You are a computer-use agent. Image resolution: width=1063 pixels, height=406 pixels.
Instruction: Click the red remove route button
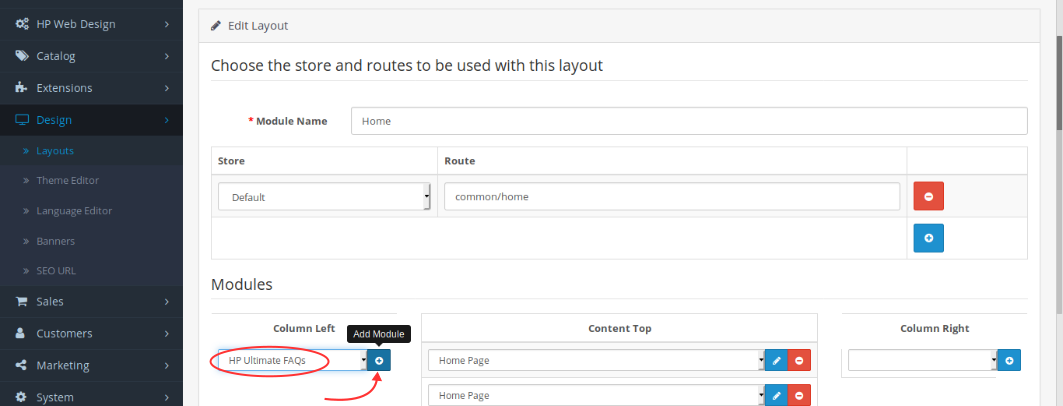(x=928, y=196)
